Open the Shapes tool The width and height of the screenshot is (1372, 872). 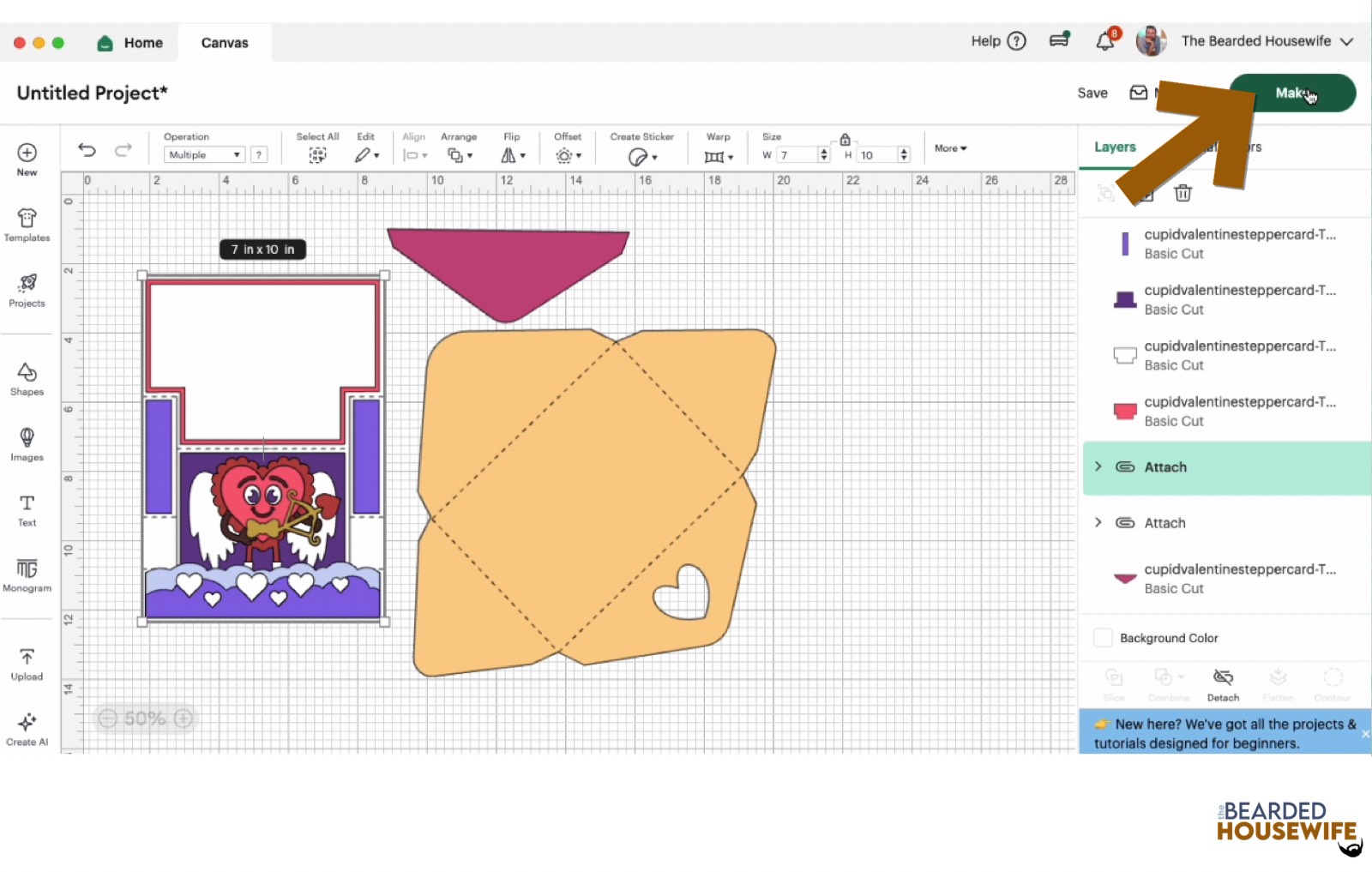coord(27,378)
